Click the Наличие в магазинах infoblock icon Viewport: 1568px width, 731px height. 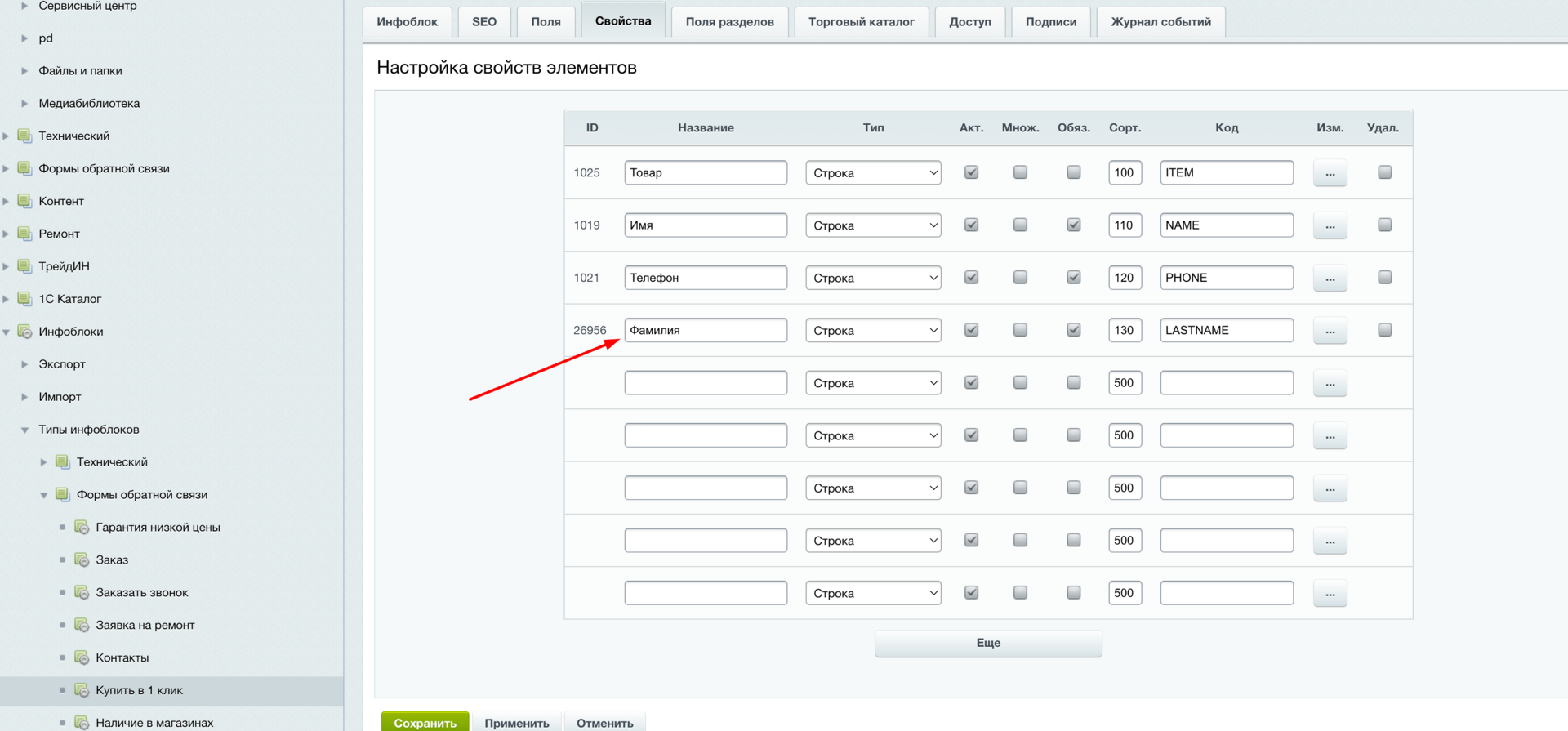click(x=82, y=723)
